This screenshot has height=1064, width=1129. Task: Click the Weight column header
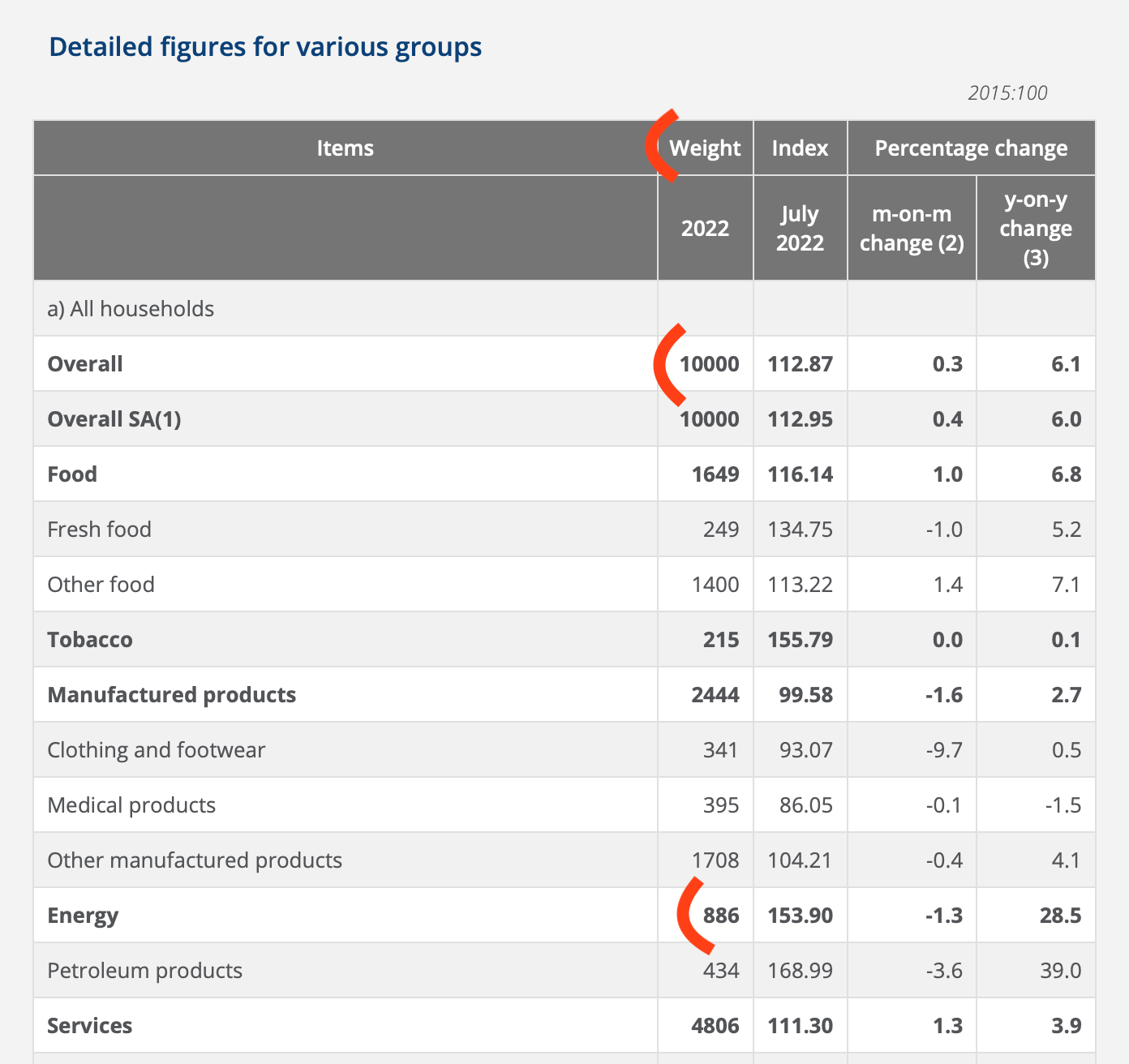705,148
